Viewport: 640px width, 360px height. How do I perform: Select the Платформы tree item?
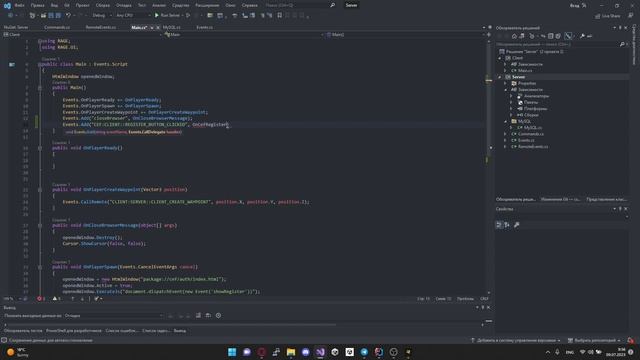click(x=536, y=109)
